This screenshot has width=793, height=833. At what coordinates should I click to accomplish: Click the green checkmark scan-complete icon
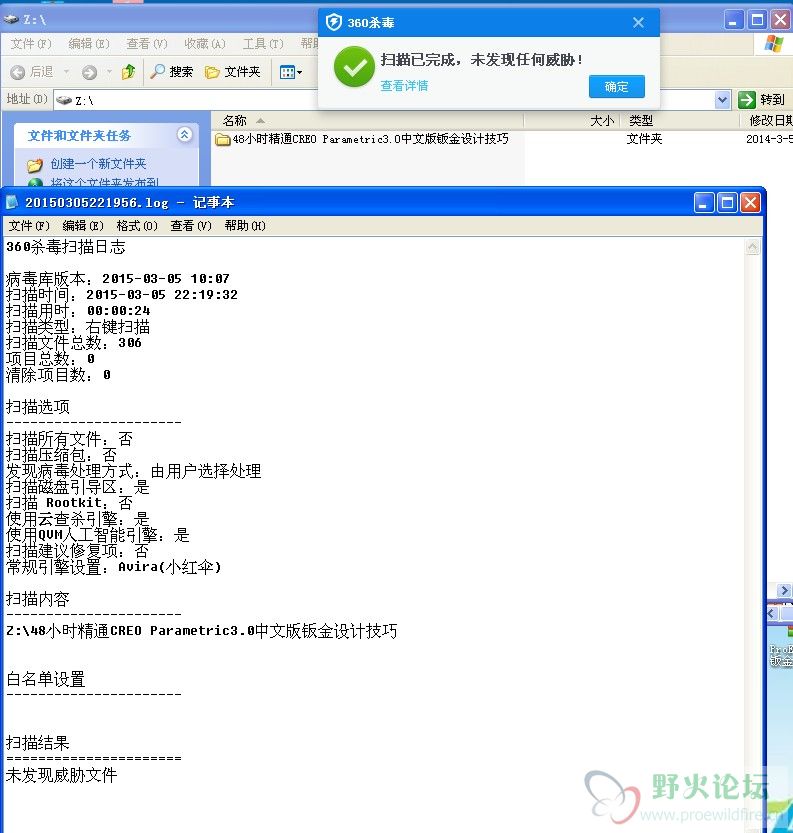click(x=354, y=67)
